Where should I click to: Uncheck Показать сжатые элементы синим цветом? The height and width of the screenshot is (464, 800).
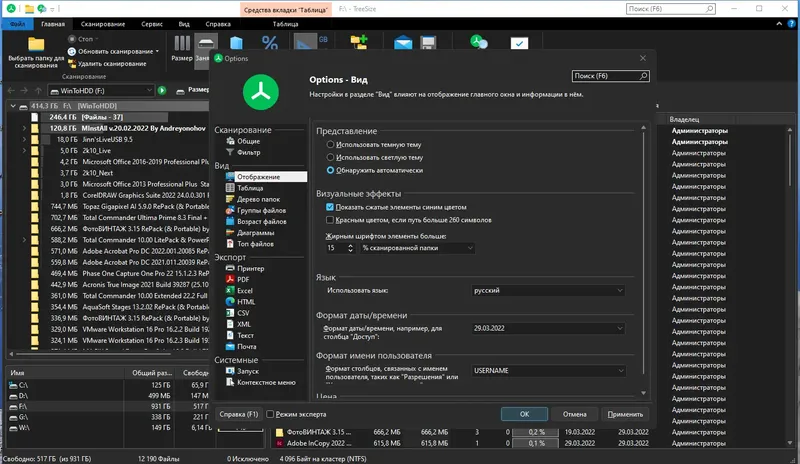pyautogui.click(x=330, y=207)
